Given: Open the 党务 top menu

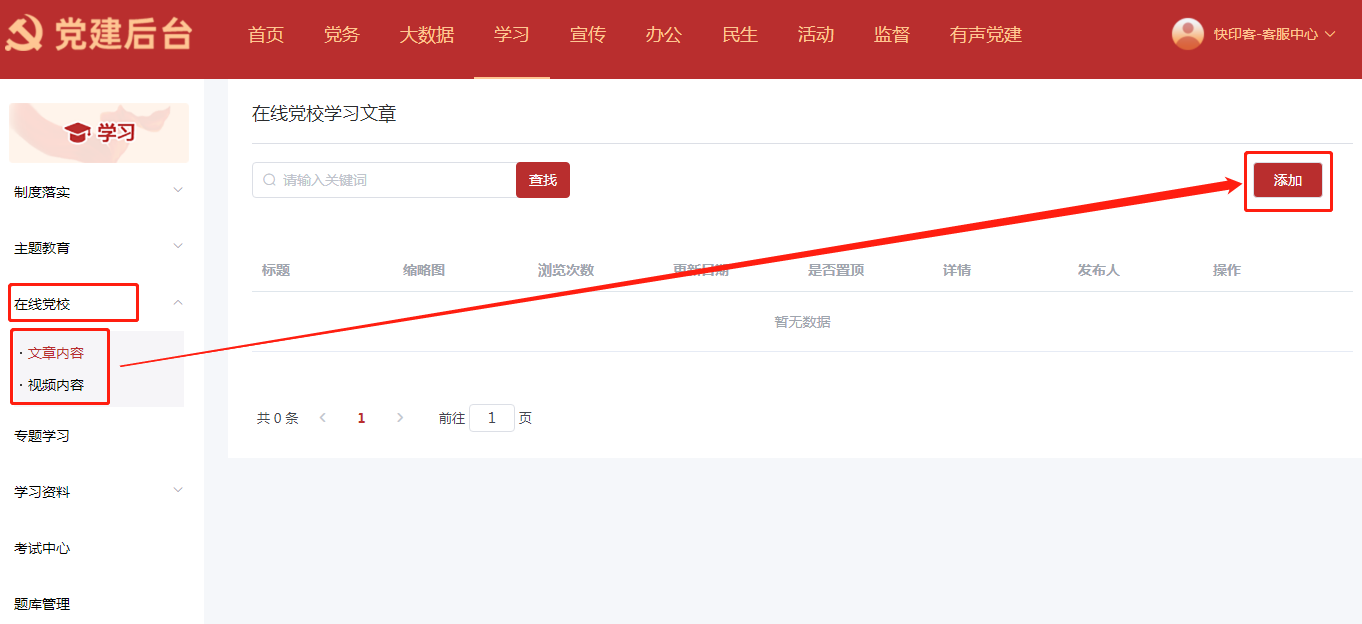Looking at the screenshot, I should (x=341, y=35).
